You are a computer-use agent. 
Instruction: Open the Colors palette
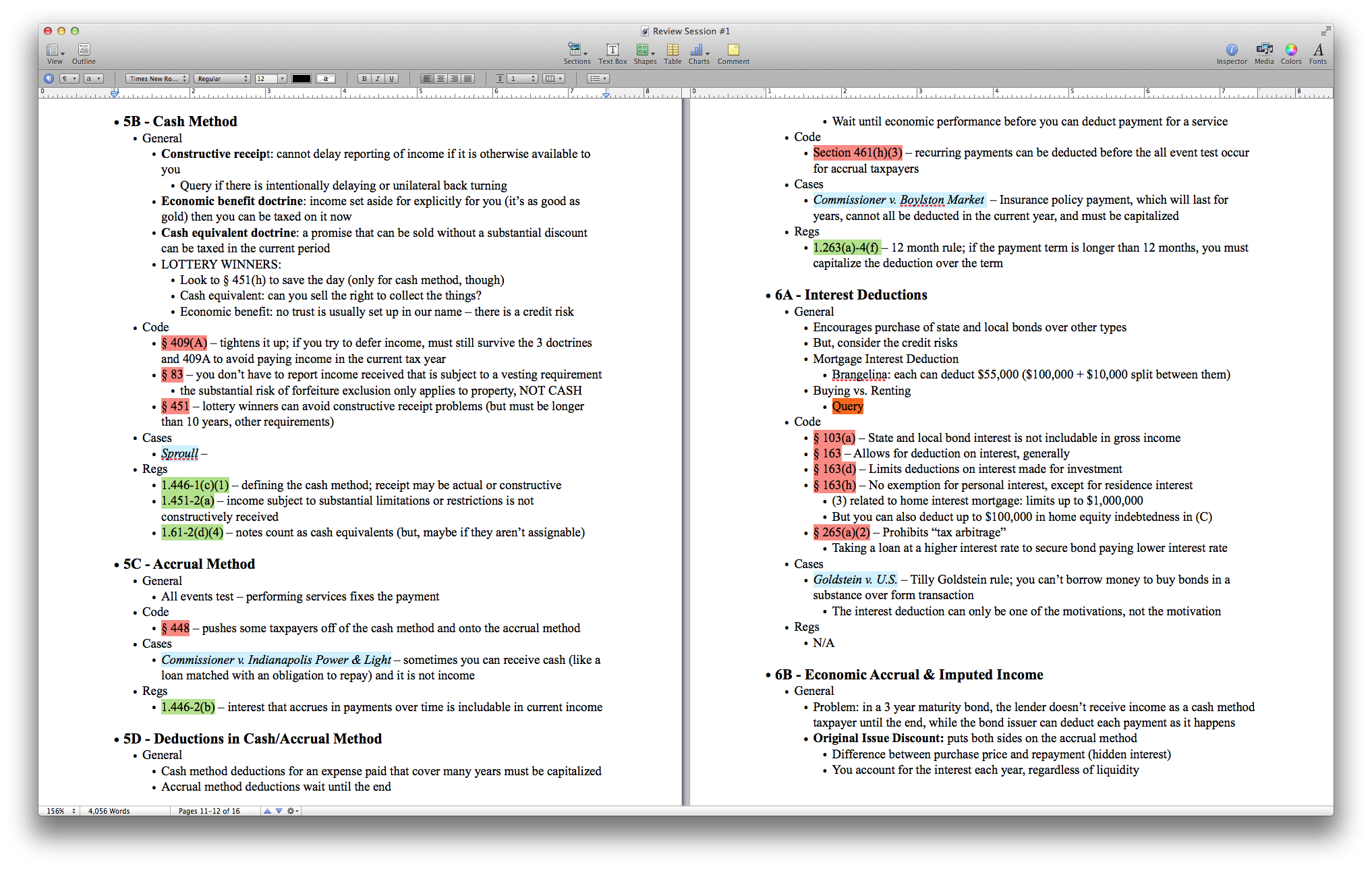(1291, 53)
